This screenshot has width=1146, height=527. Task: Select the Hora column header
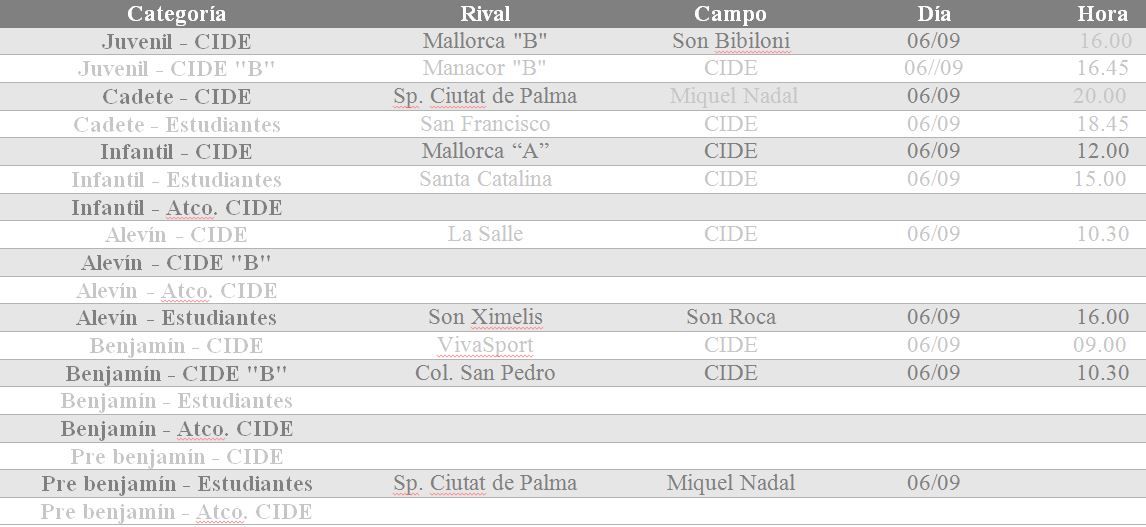pos(1103,14)
